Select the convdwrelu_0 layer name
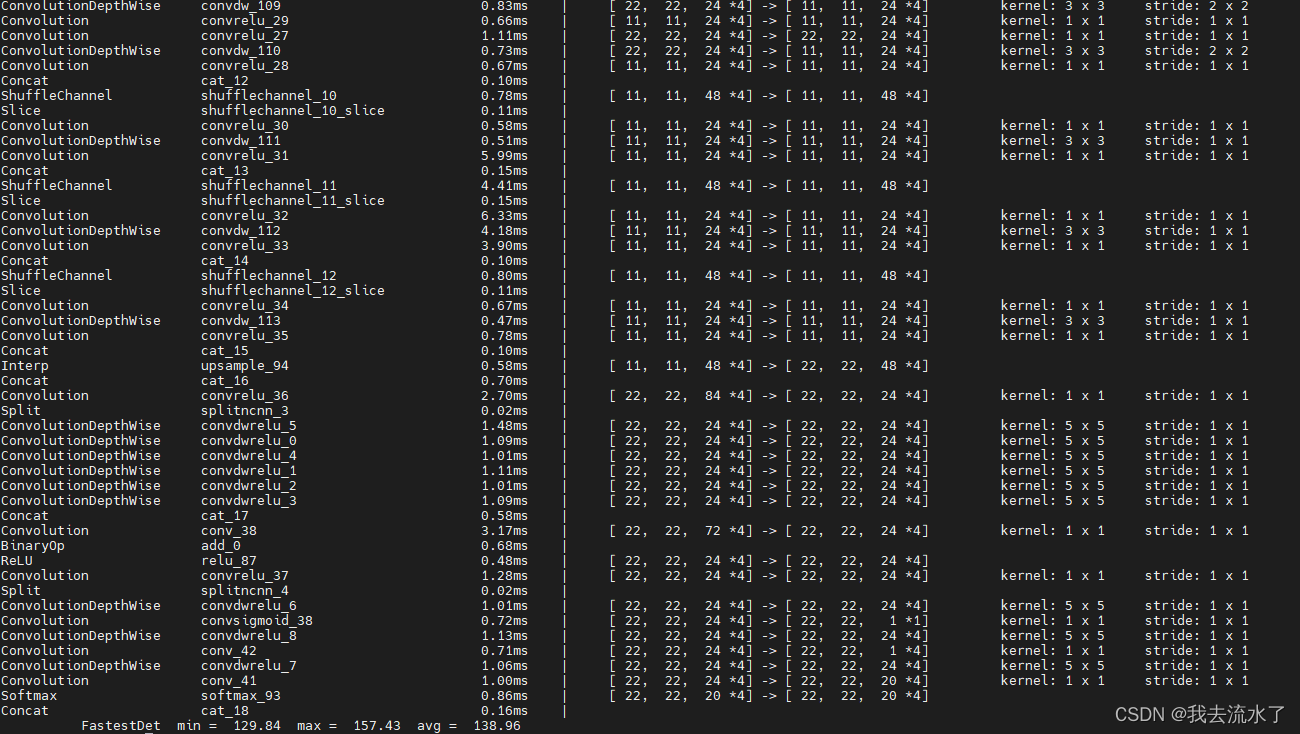1300x734 pixels. click(249, 441)
